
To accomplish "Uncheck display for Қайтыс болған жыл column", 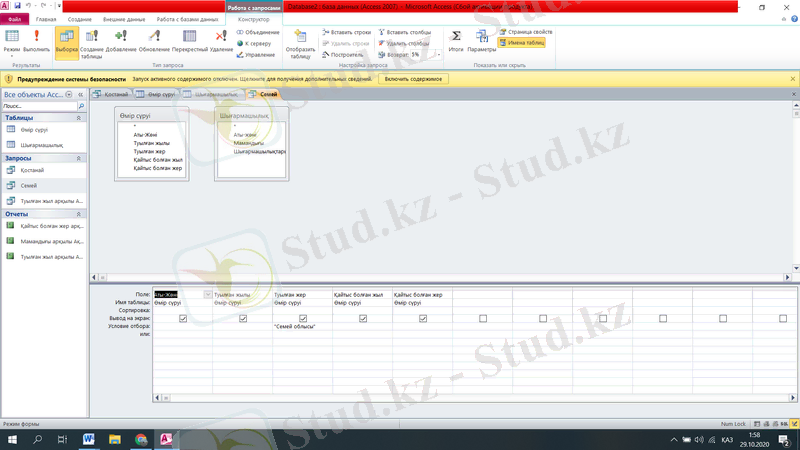I will pyautogui.click(x=363, y=318).
